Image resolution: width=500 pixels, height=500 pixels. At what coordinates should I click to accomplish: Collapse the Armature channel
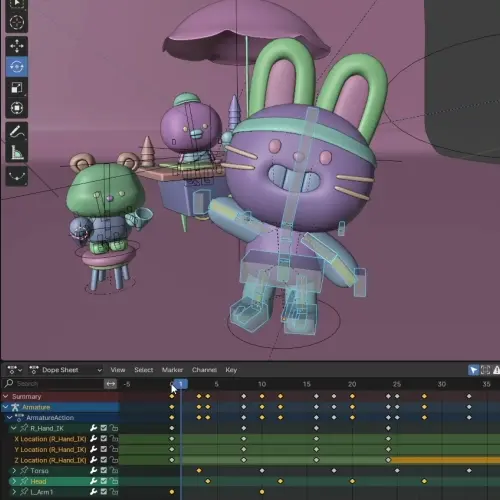pos(5,407)
